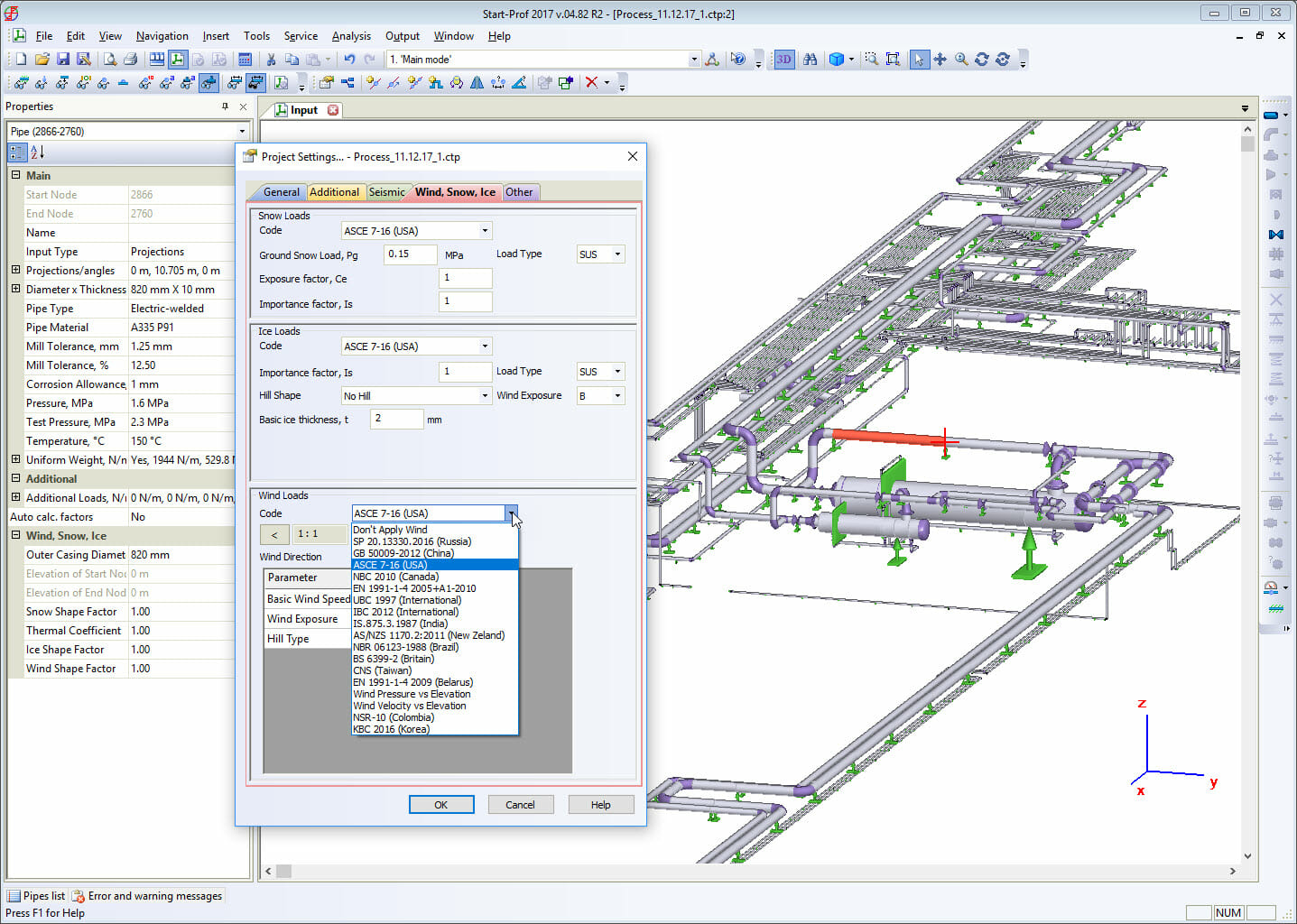
Task: Collapse the Main properties section
Action: click(x=15, y=175)
